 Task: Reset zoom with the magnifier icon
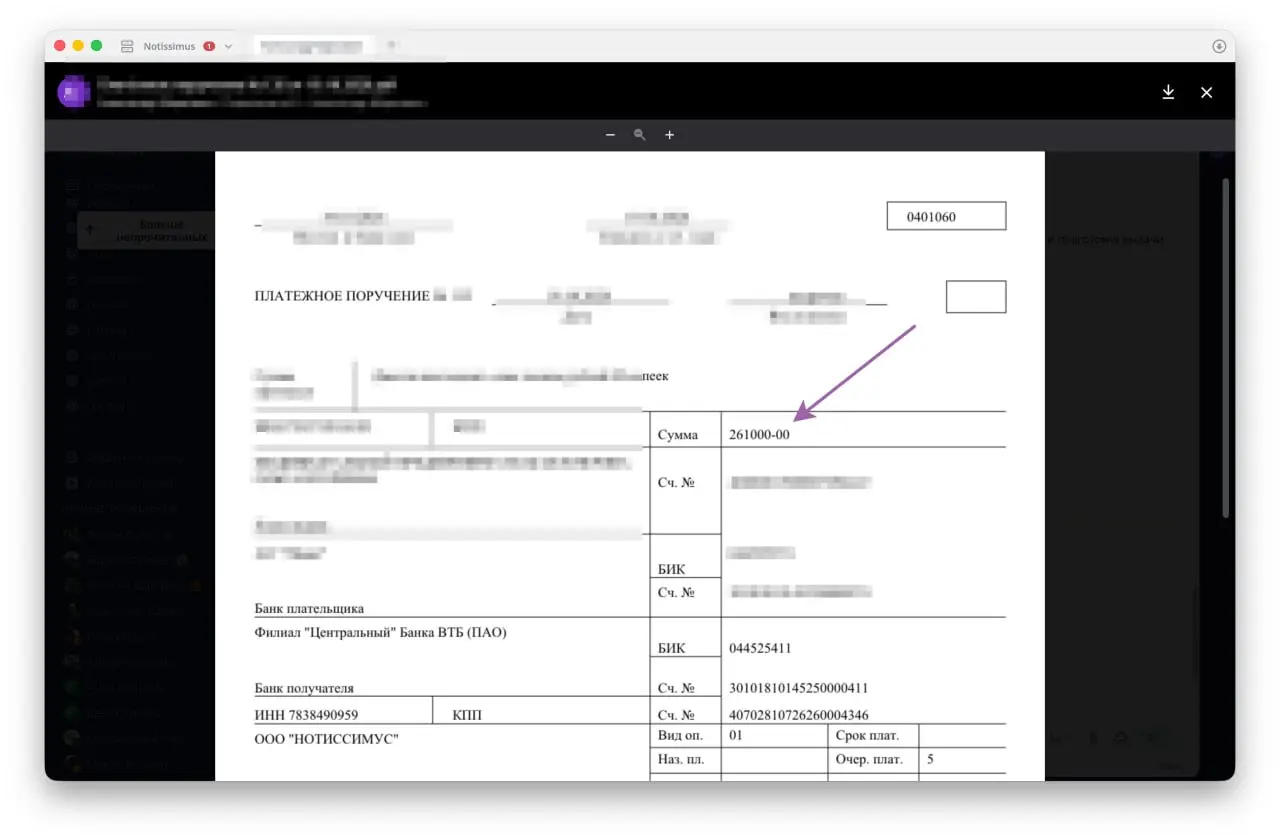[x=640, y=135]
